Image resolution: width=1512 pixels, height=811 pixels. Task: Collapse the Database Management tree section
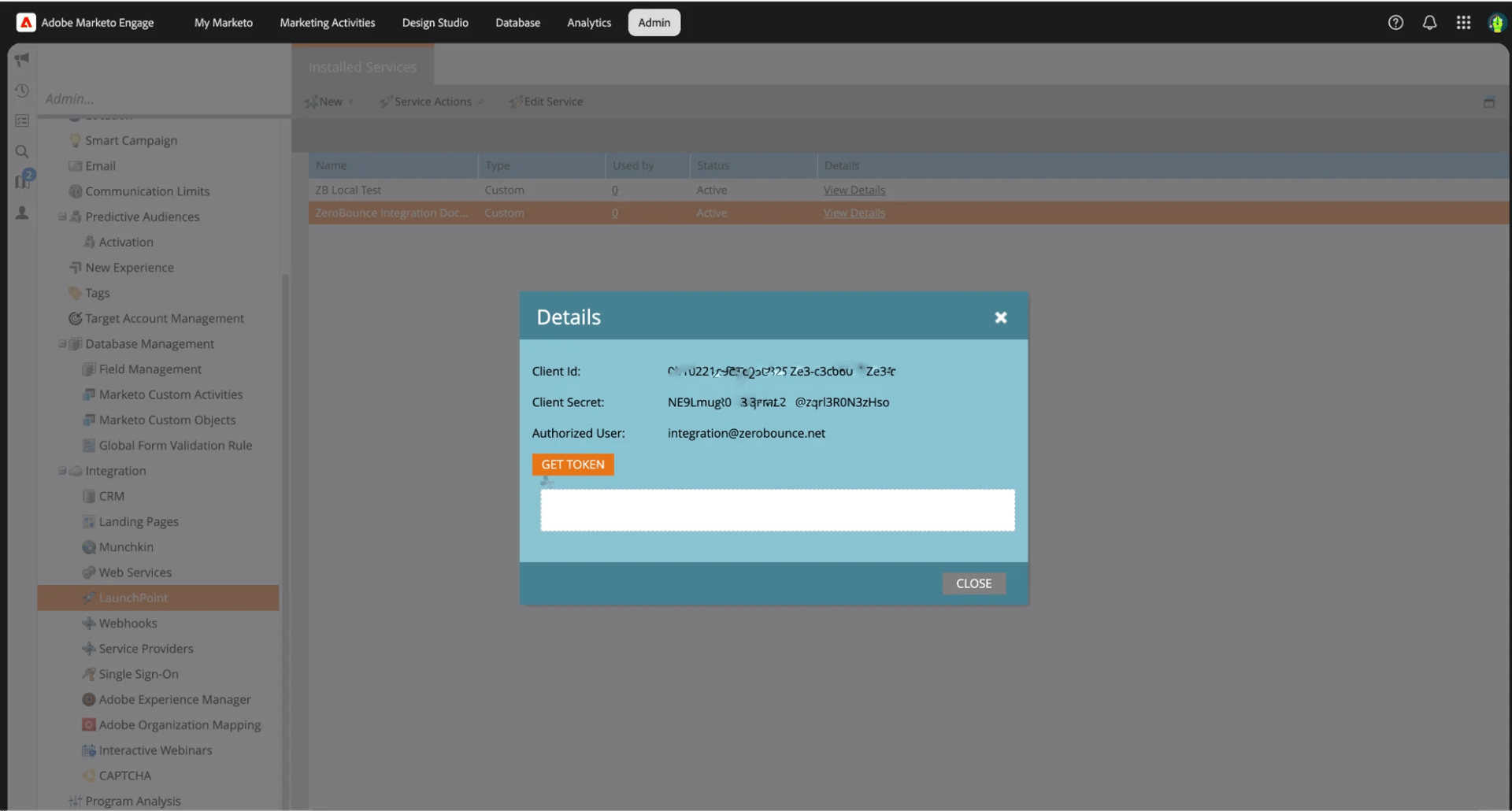point(61,344)
